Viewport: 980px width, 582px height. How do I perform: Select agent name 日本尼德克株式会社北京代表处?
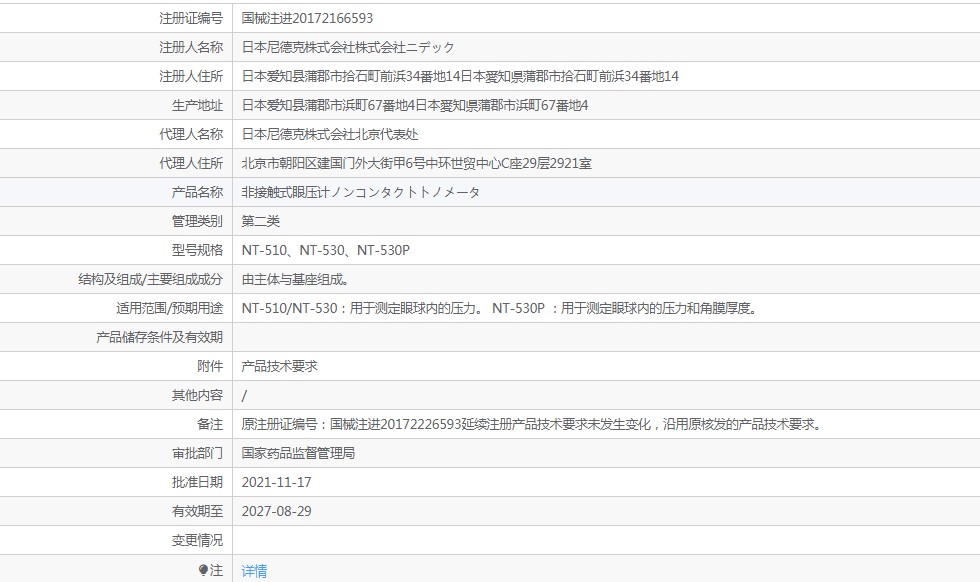(x=330, y=134)
